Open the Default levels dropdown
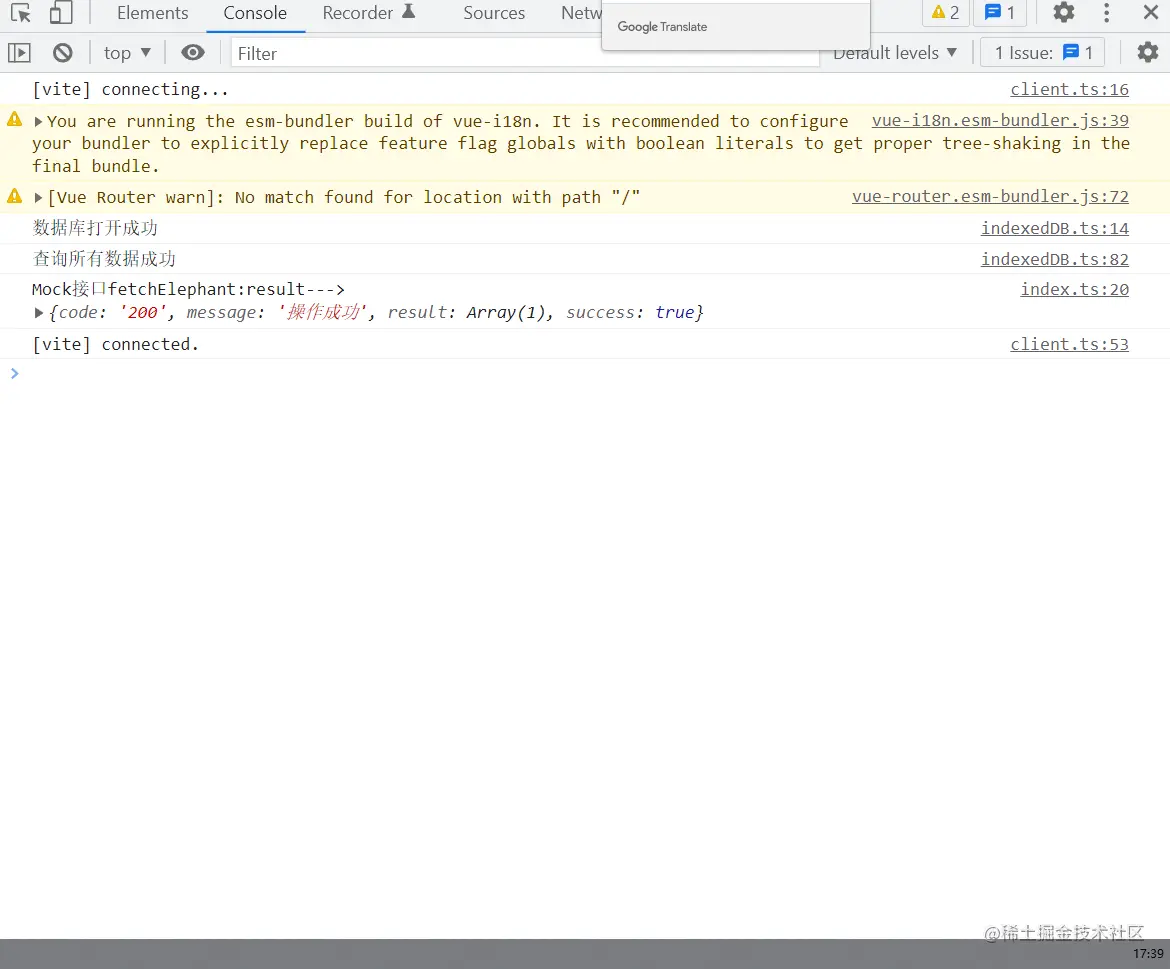Viewport: 1170px width, 969px height. pyautogui.click(x=895, y=53)
